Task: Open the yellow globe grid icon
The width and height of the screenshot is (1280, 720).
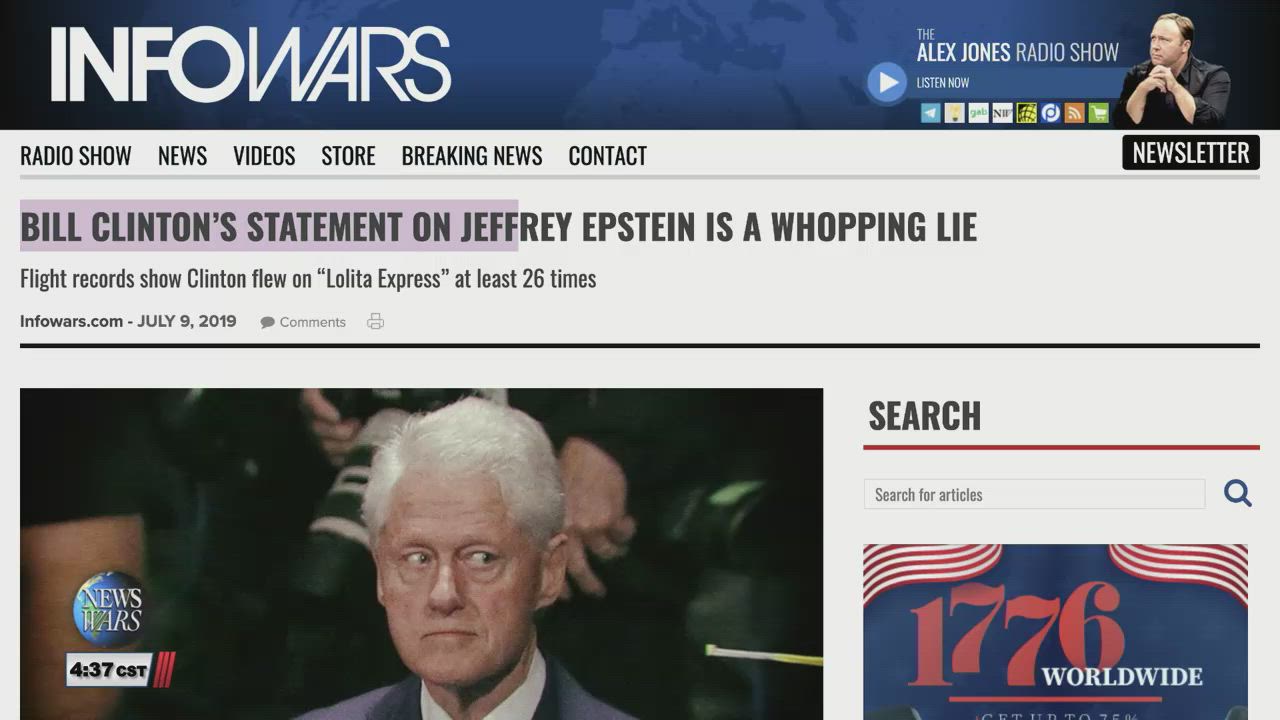Action: click(1027, 113)
